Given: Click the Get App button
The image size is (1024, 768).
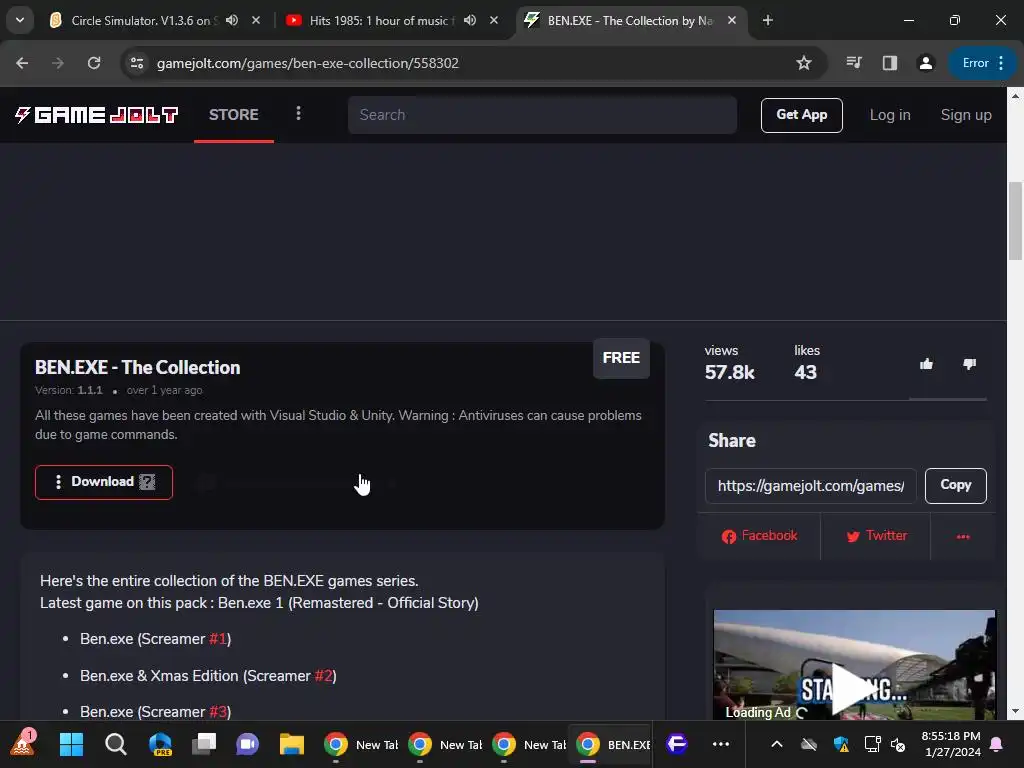Looking at the screenshot, I should [801, 115].
